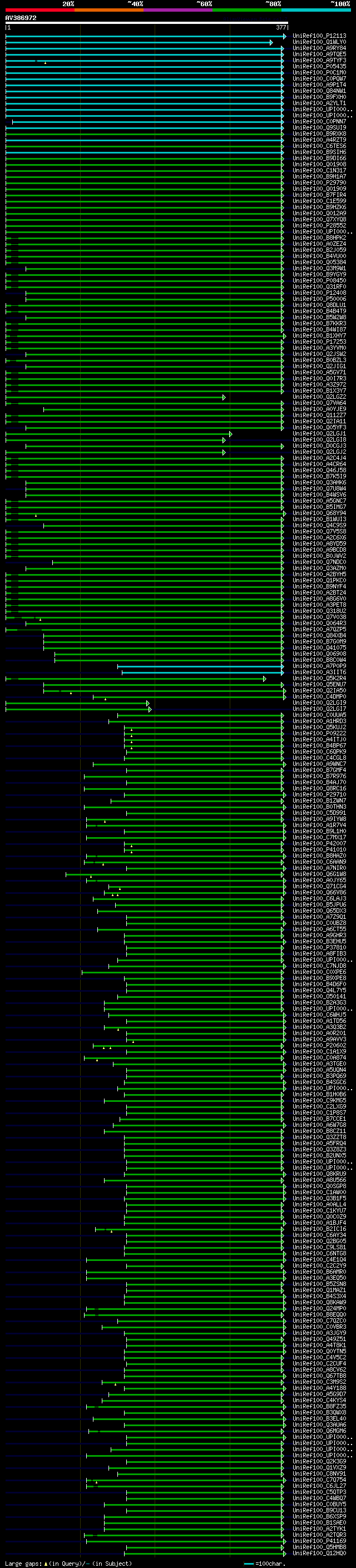The width and height of the screenshot is (356, 1568).
Task: Open hit UniRef100_B9DI66
Action: pyautogui.click(x=319, y=159)
